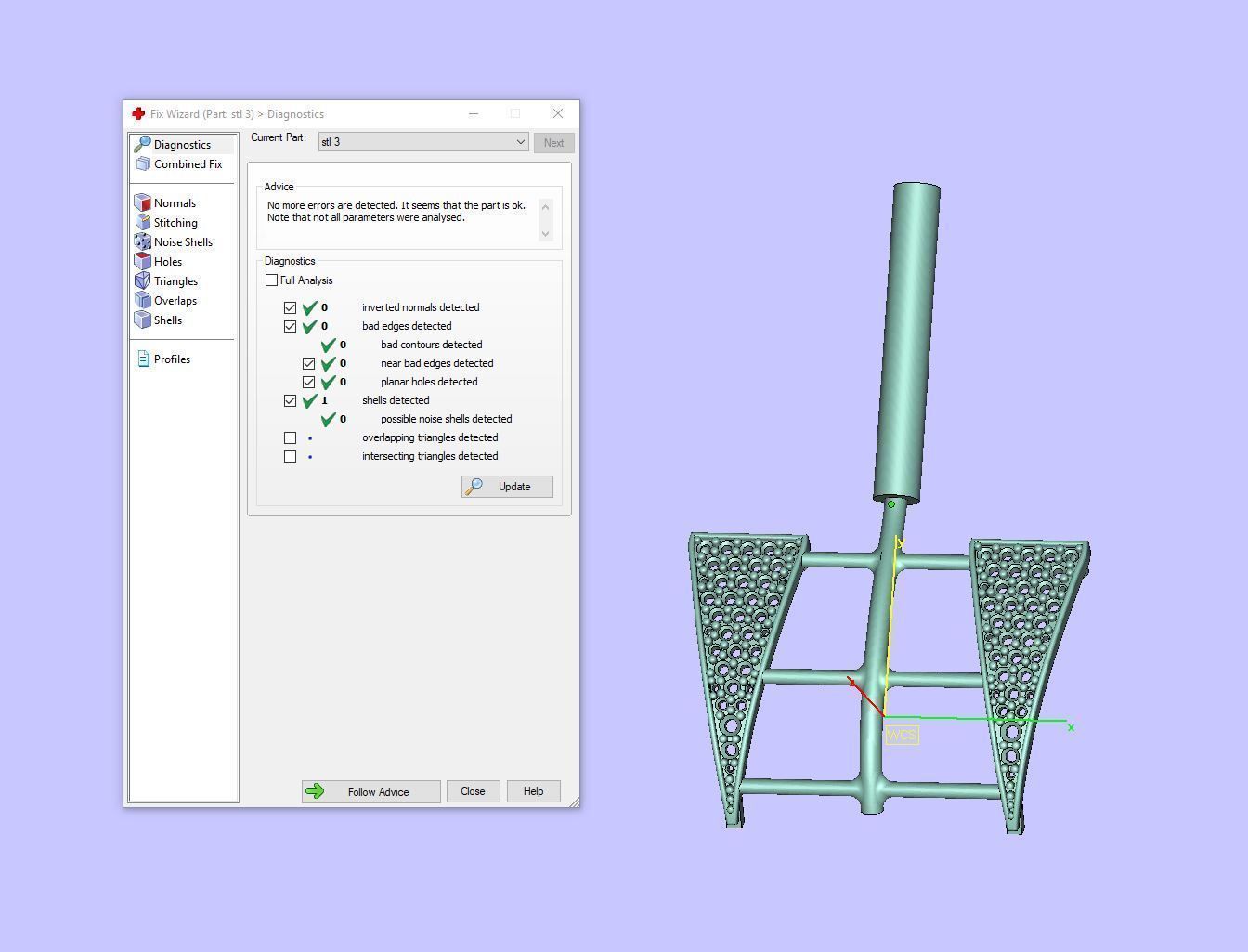
Task: Click green check beside inverted normals
Action: click(x=309, y=307)
